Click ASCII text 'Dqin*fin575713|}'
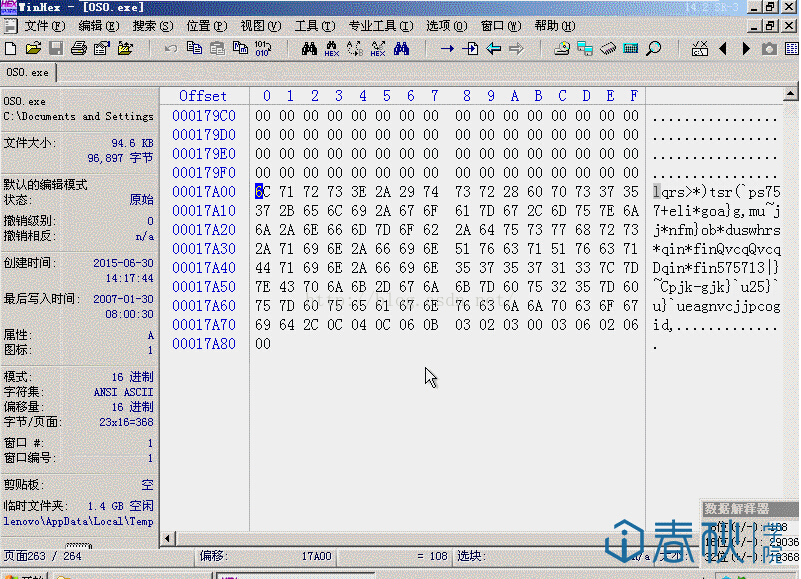The image size is (801, 579). tap(716, 268)
